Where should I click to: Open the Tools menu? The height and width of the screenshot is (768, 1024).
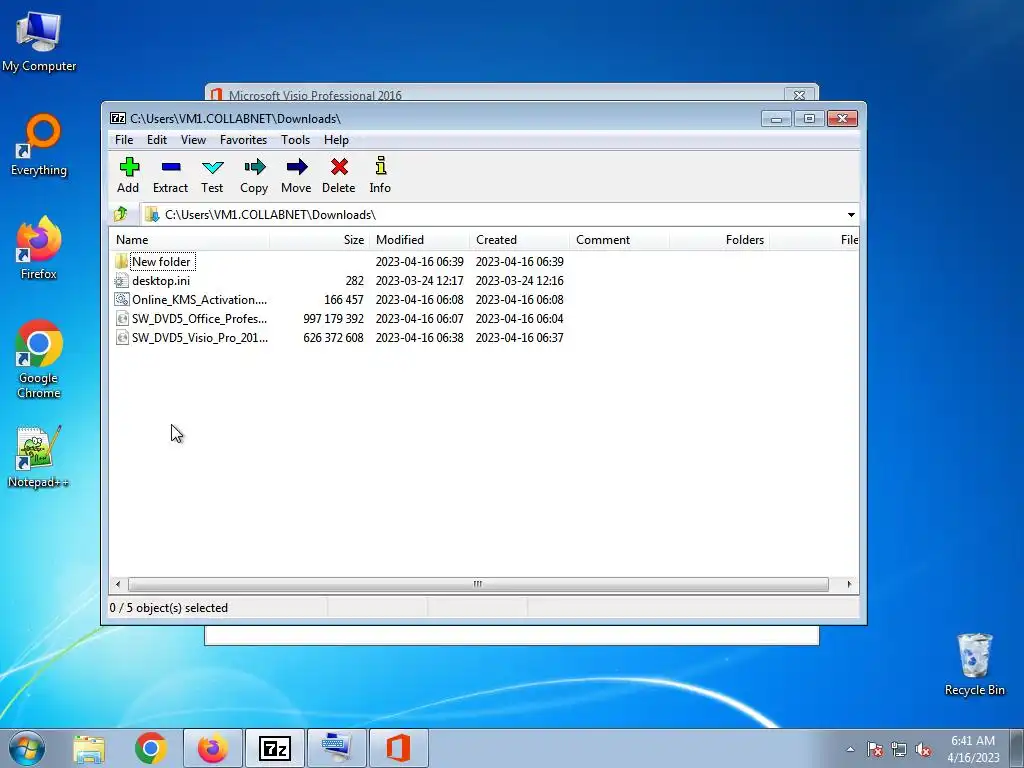(x=295, y=140)
